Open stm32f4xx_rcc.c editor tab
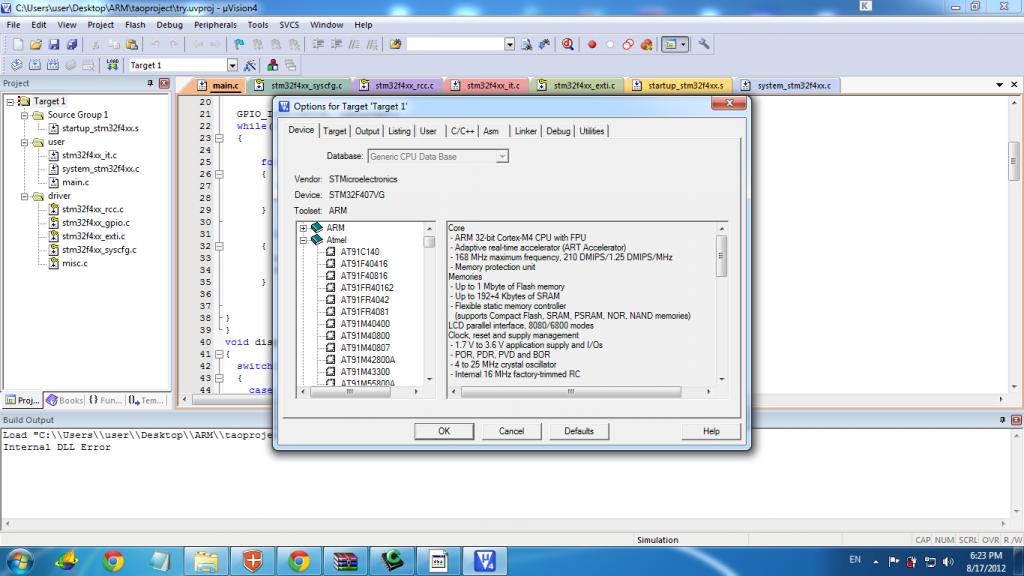Viewport: 1024px width, 576px height. (398, 86)
